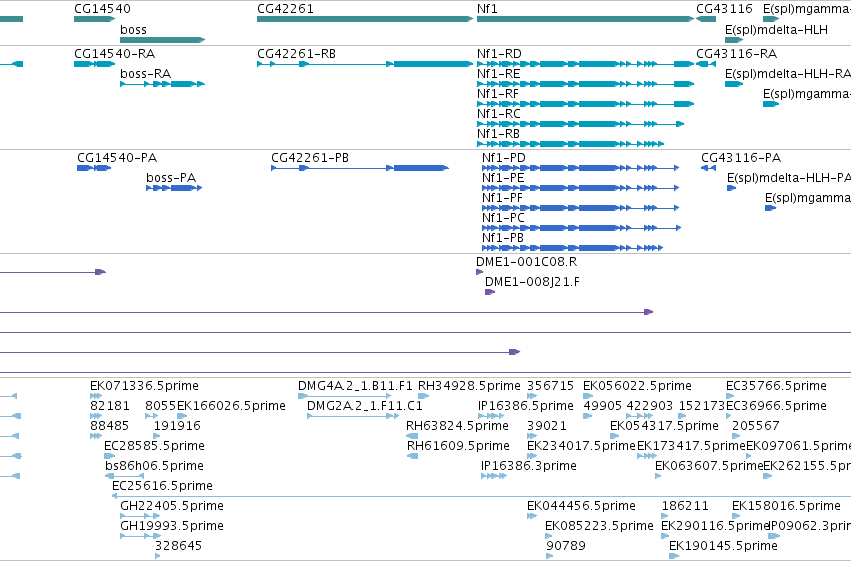Click the Nf1-PE protein label
This screenshot has width=851, height=561.
[x=503, y=178]
